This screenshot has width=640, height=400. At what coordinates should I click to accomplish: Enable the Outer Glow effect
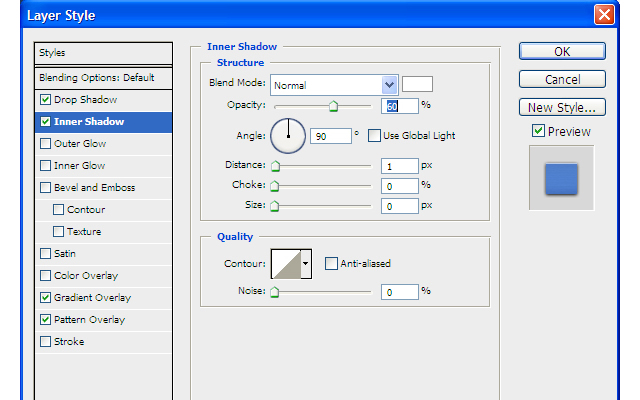pos(45,144)
